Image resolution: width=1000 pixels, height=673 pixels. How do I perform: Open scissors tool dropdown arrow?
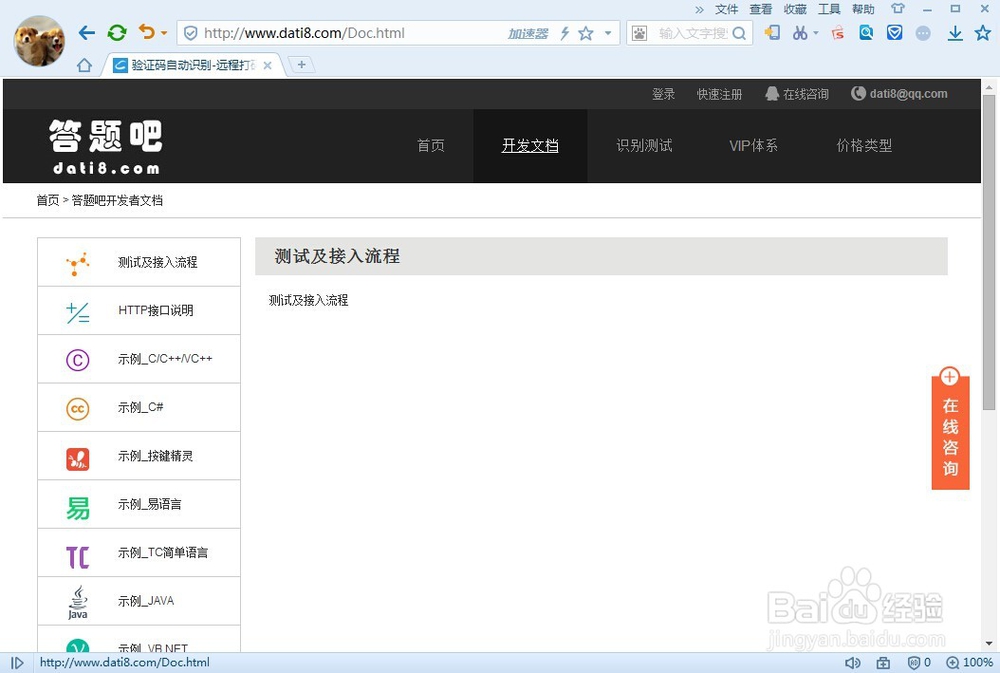[816, 33]
